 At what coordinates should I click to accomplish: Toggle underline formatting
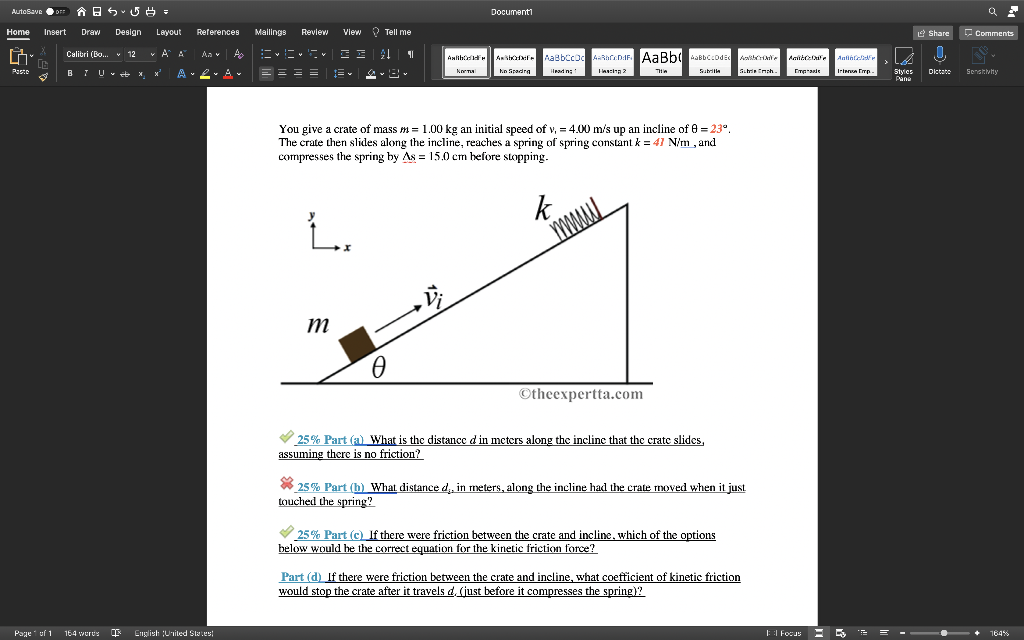101,72
